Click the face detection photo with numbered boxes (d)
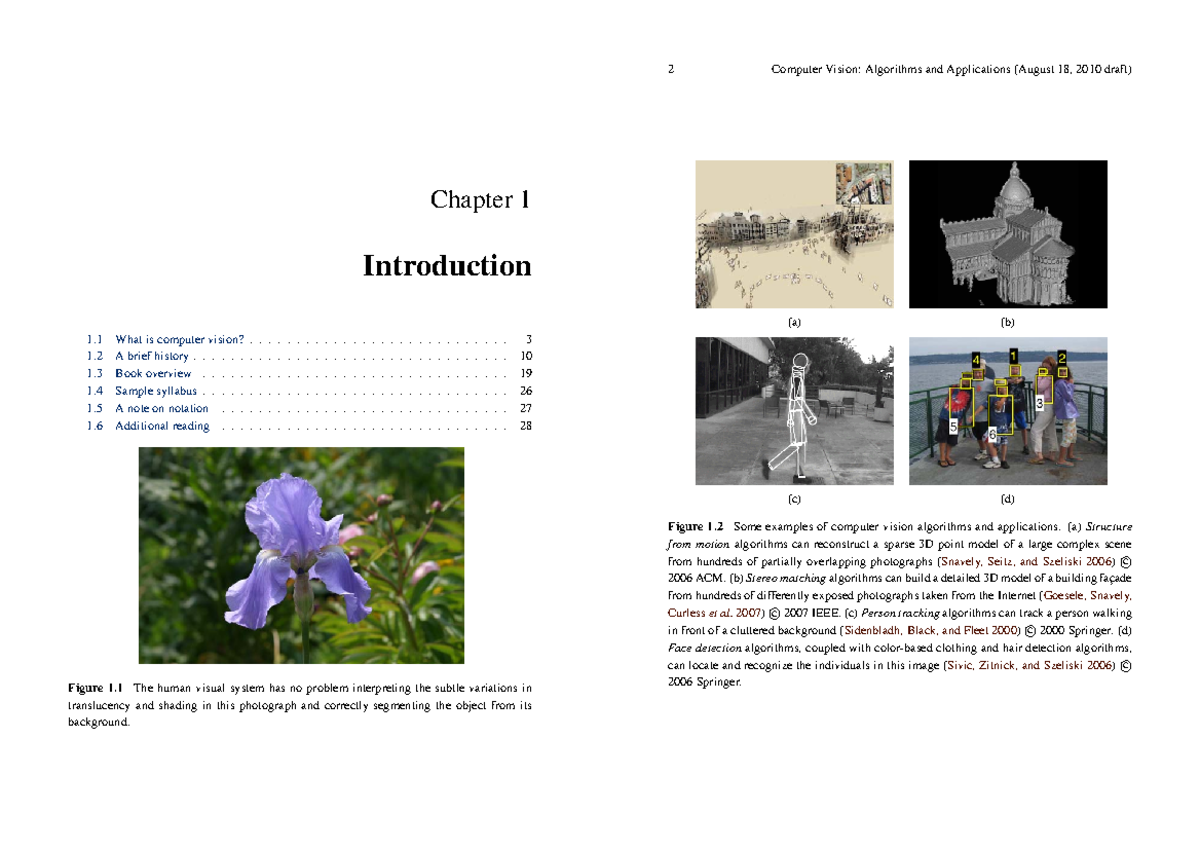The image size is (1200, 849). click(x=1007, y=411)
